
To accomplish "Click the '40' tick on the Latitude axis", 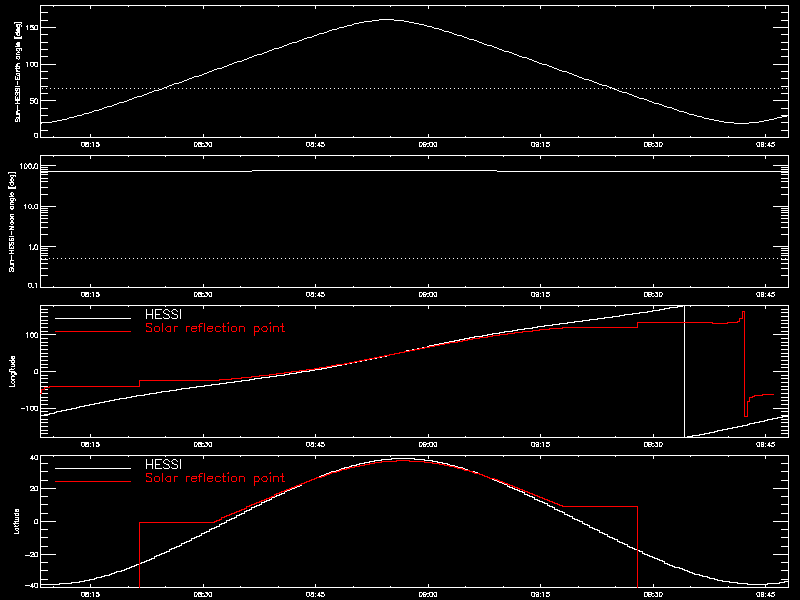I will [34, 458].
